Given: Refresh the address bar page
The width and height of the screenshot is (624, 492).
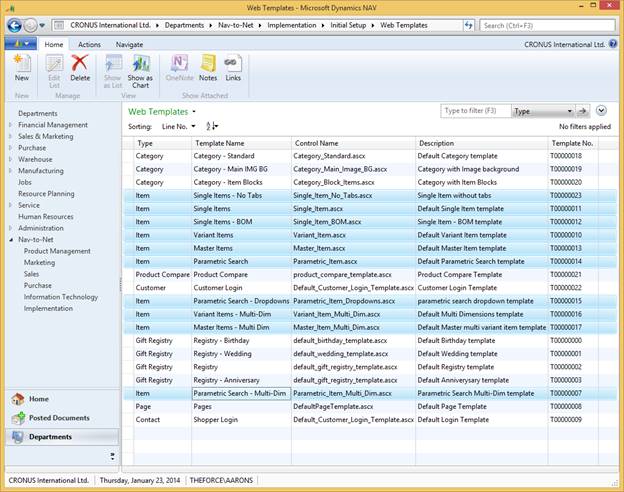Looking at the screenshot, I should coord(468,25).
